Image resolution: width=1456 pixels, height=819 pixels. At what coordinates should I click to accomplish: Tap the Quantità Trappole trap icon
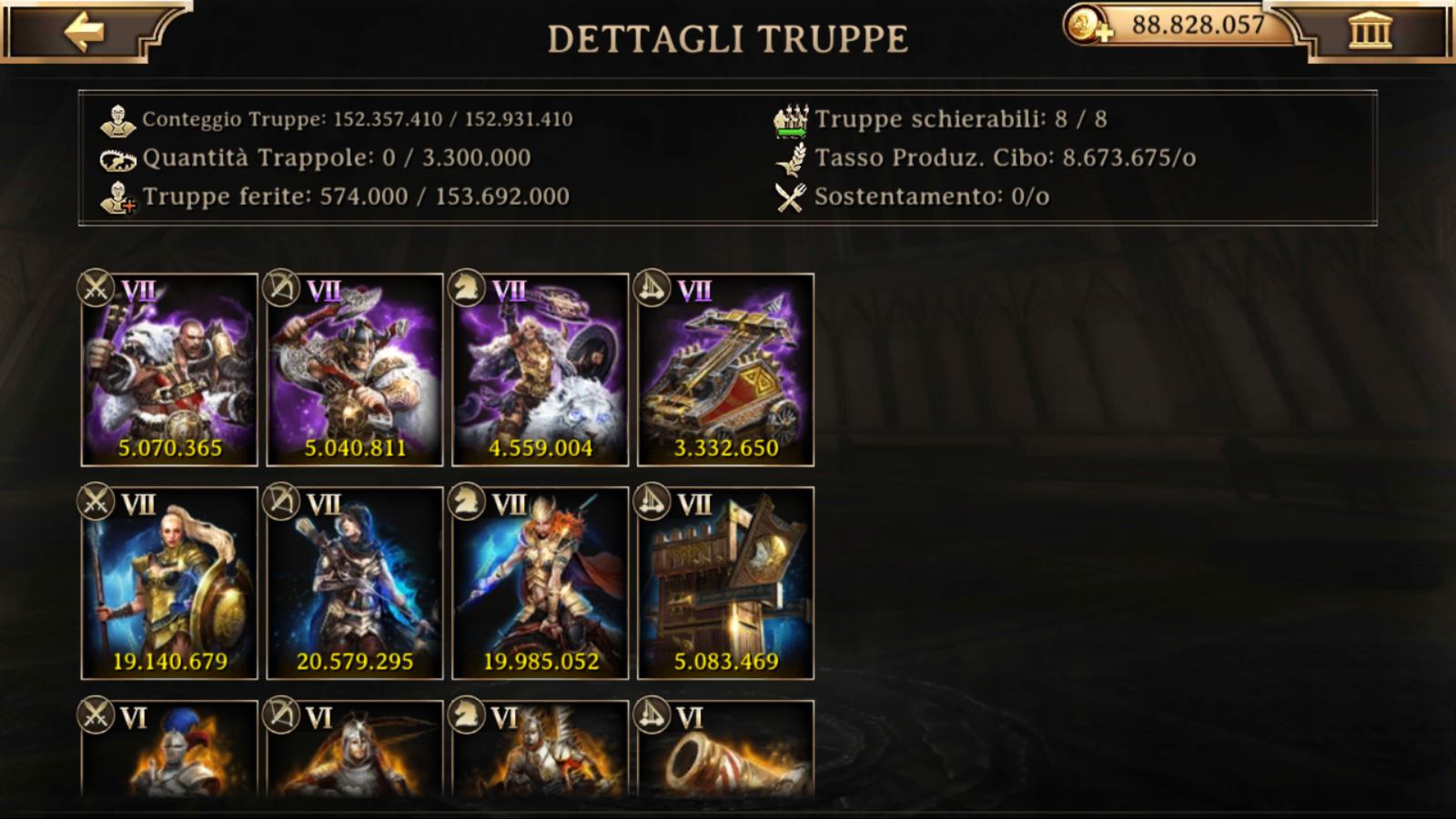click(117, 159)
